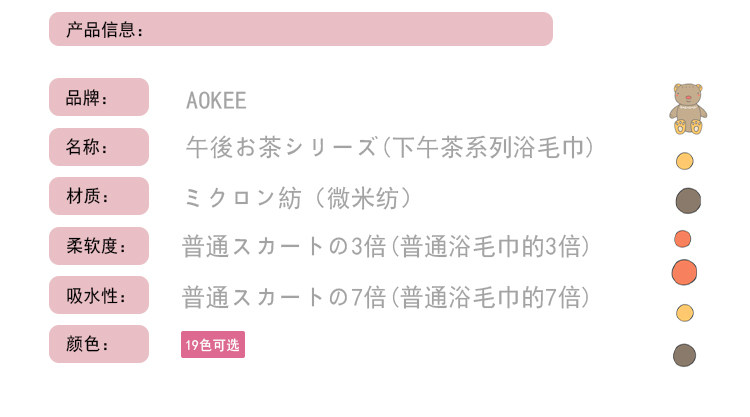Pick the upper dark brown dot
The width and height of the screenshot is (750, 417).
click(x=687, y=200)
